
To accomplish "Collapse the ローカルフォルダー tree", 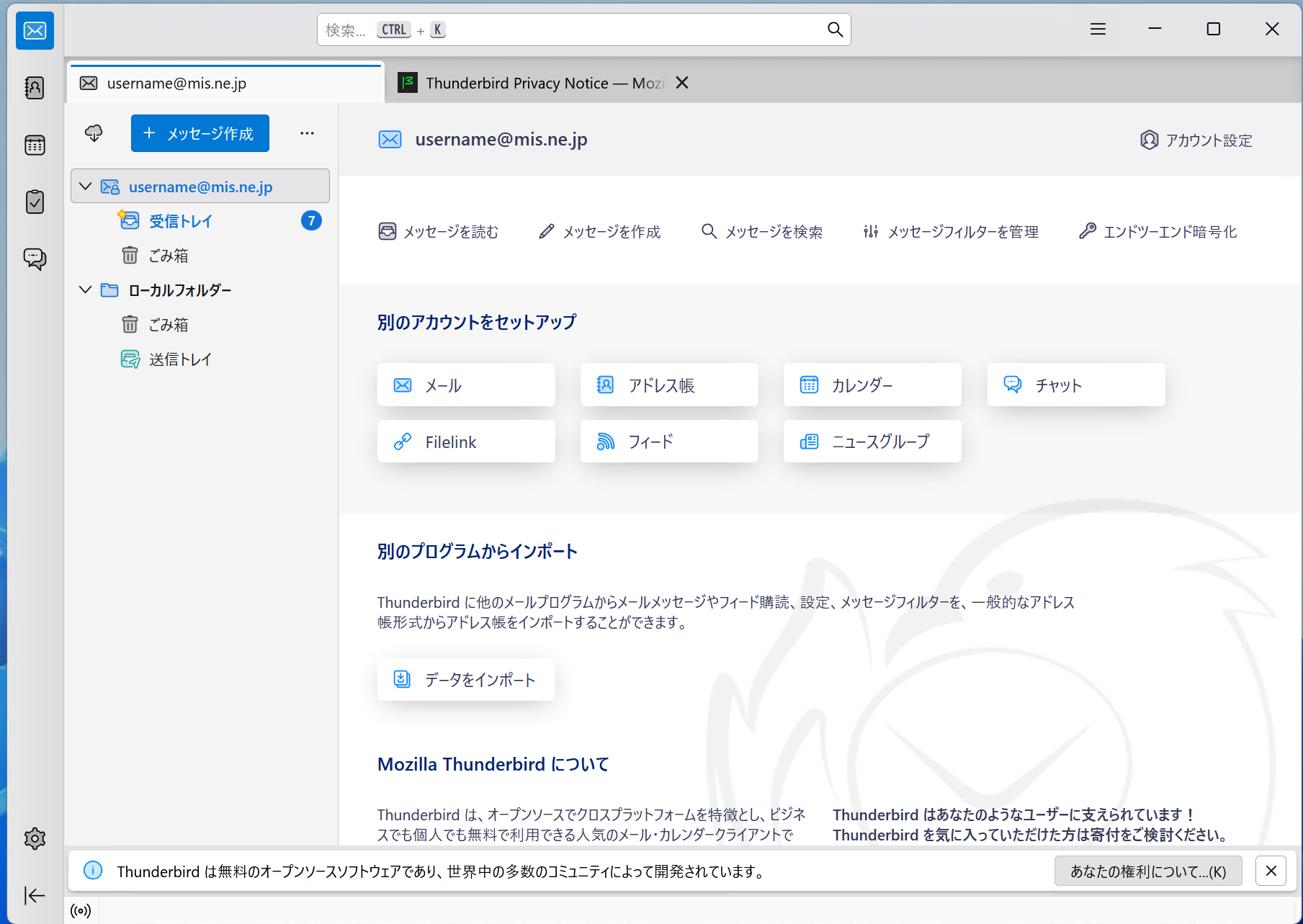I will tap(86, 290).
